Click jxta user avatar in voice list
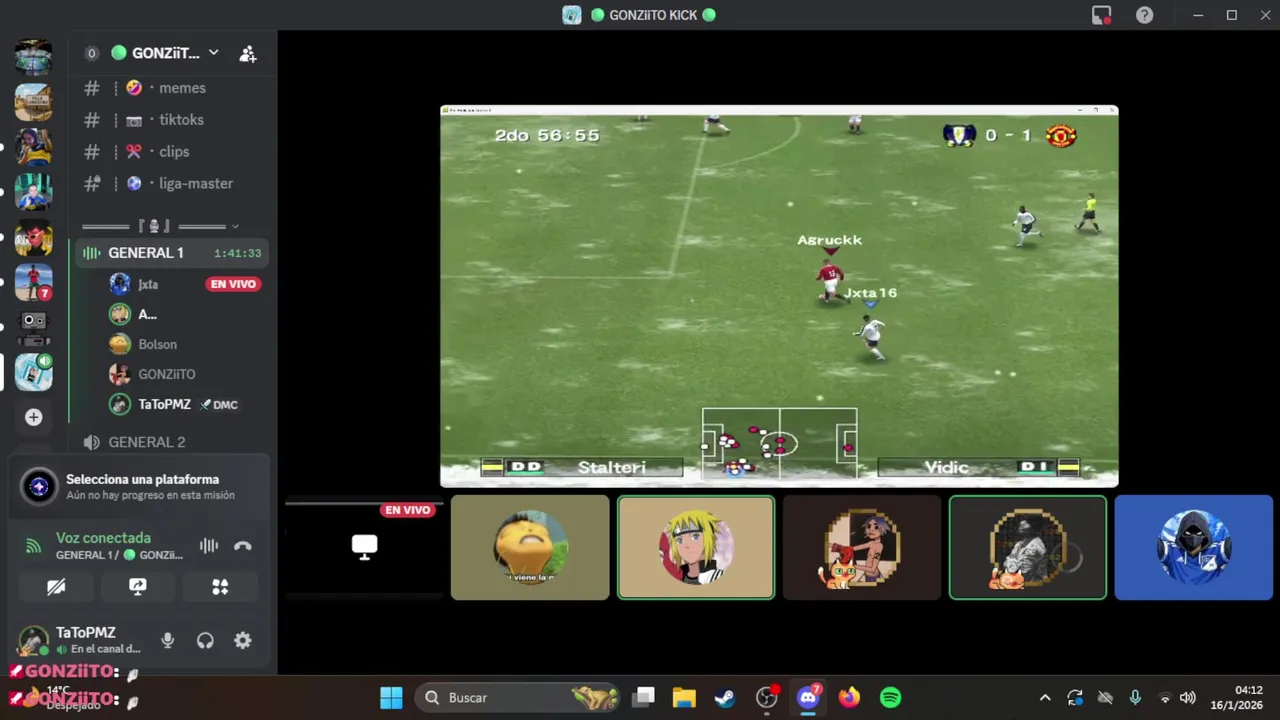Viewport: 1280px width, 720px height. pos(120,284)
